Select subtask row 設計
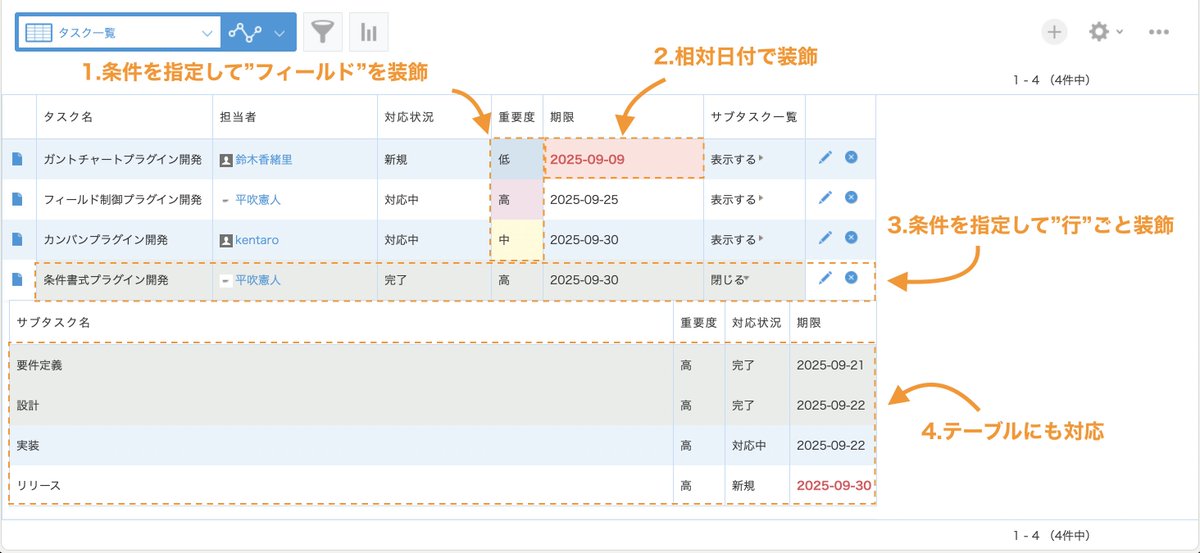Image resolution: width=1200 pixels, height=553 pixels. 443,405
